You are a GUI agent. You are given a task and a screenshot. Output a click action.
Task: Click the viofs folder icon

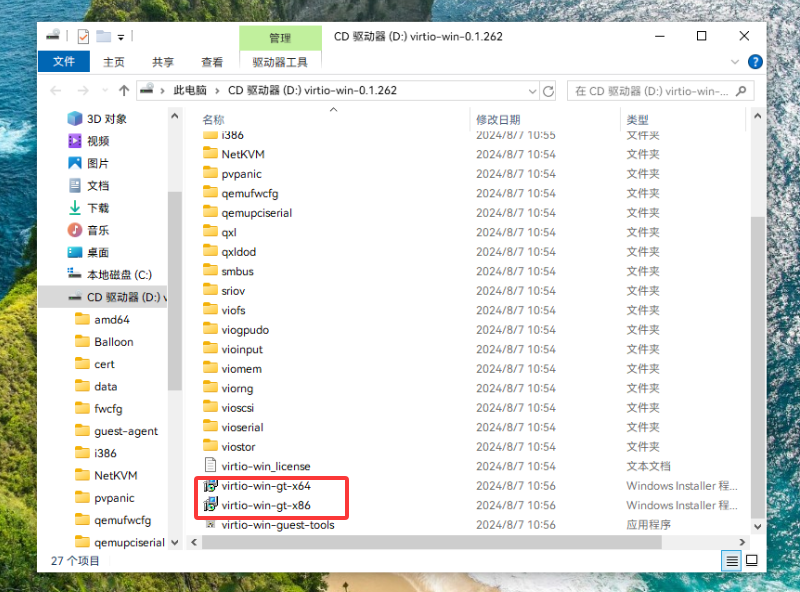click(210, 309)
